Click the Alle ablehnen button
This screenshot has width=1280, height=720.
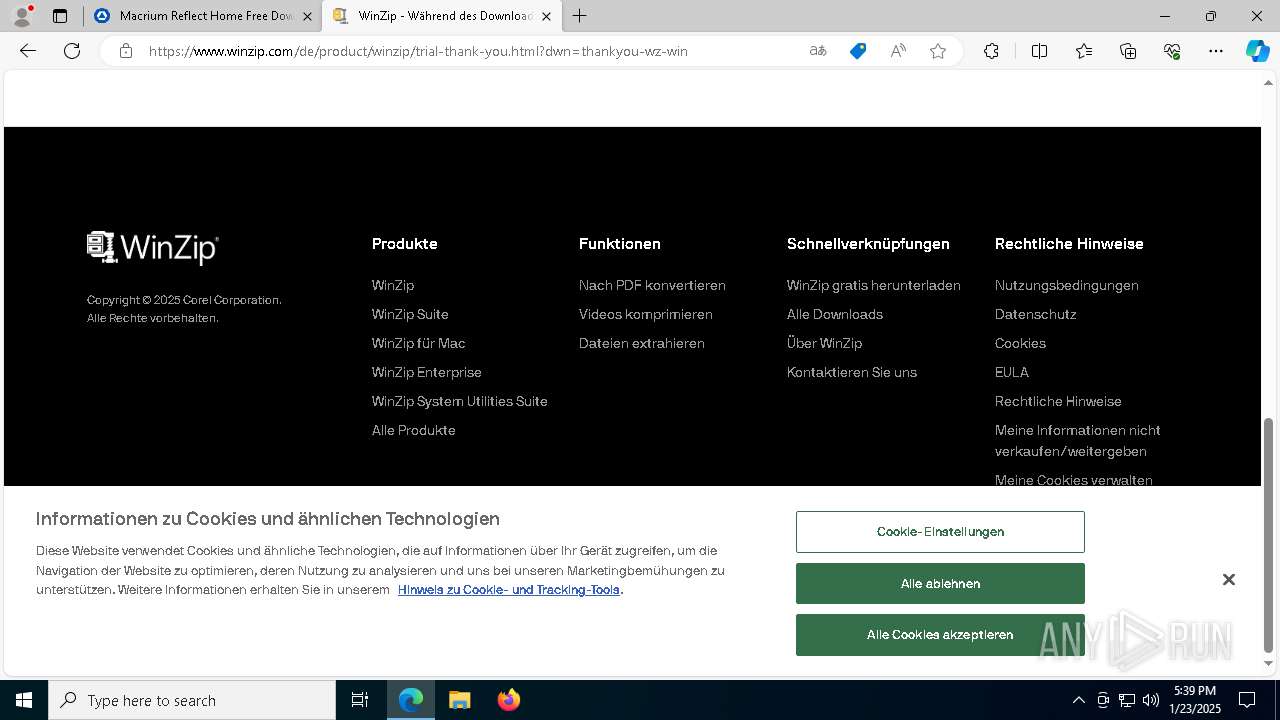coord(940,583)
